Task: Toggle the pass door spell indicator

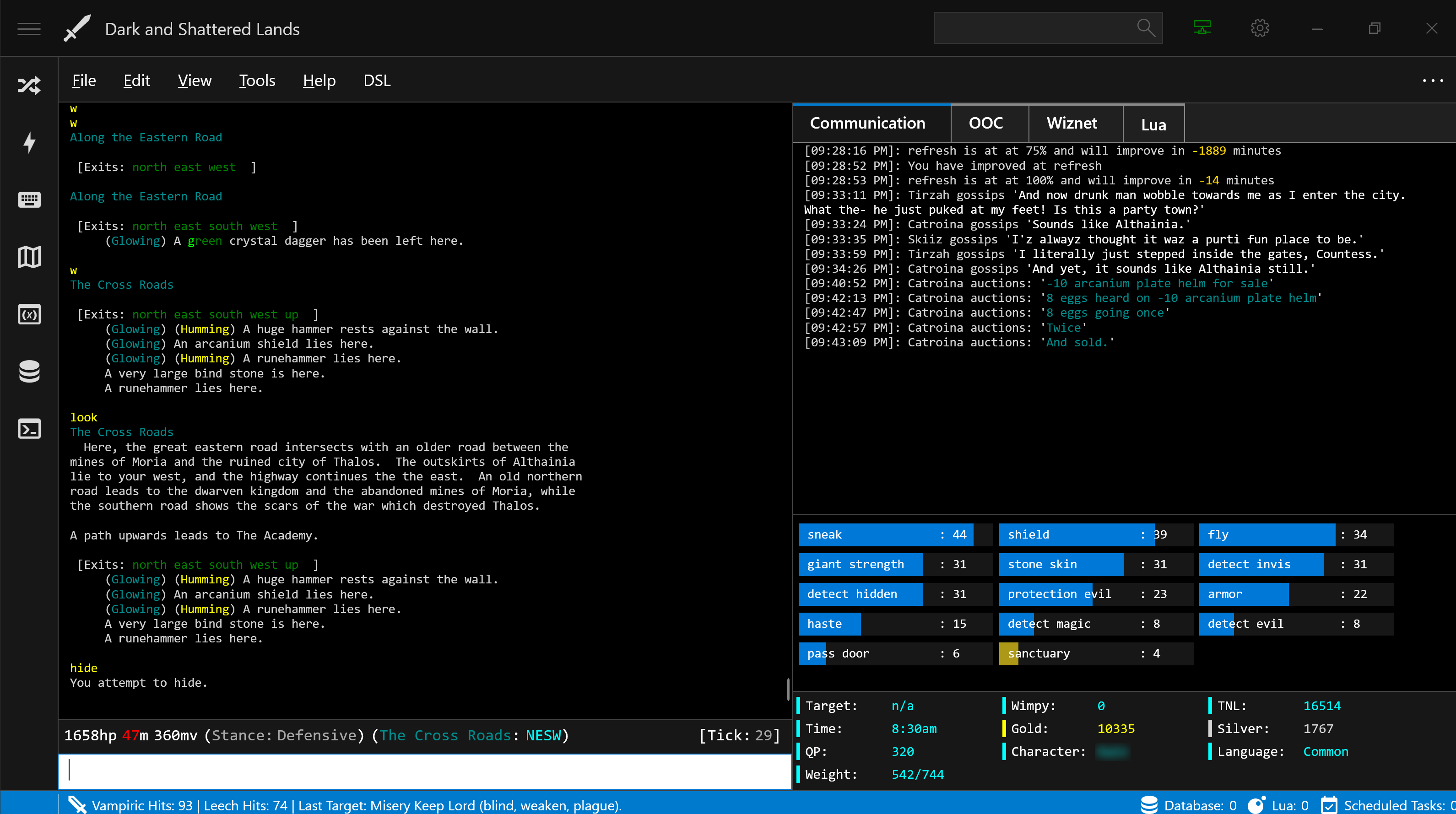Action: pos(837,653)
